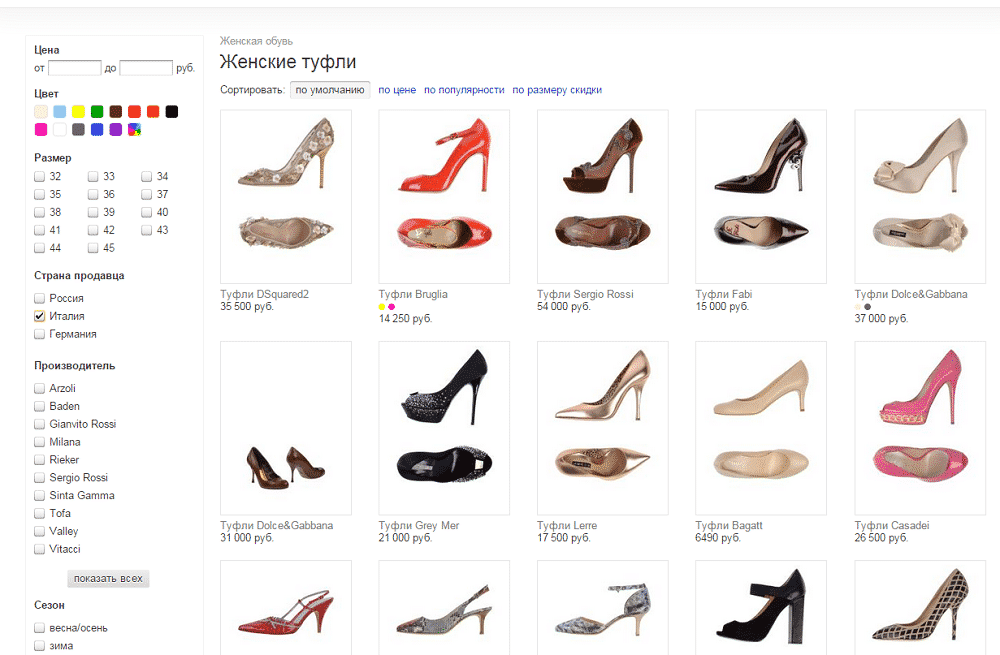This screenshot has height=655, width=1000.
Task: Open the Женская обувь breadcrumb link
Action: [256, 41]
